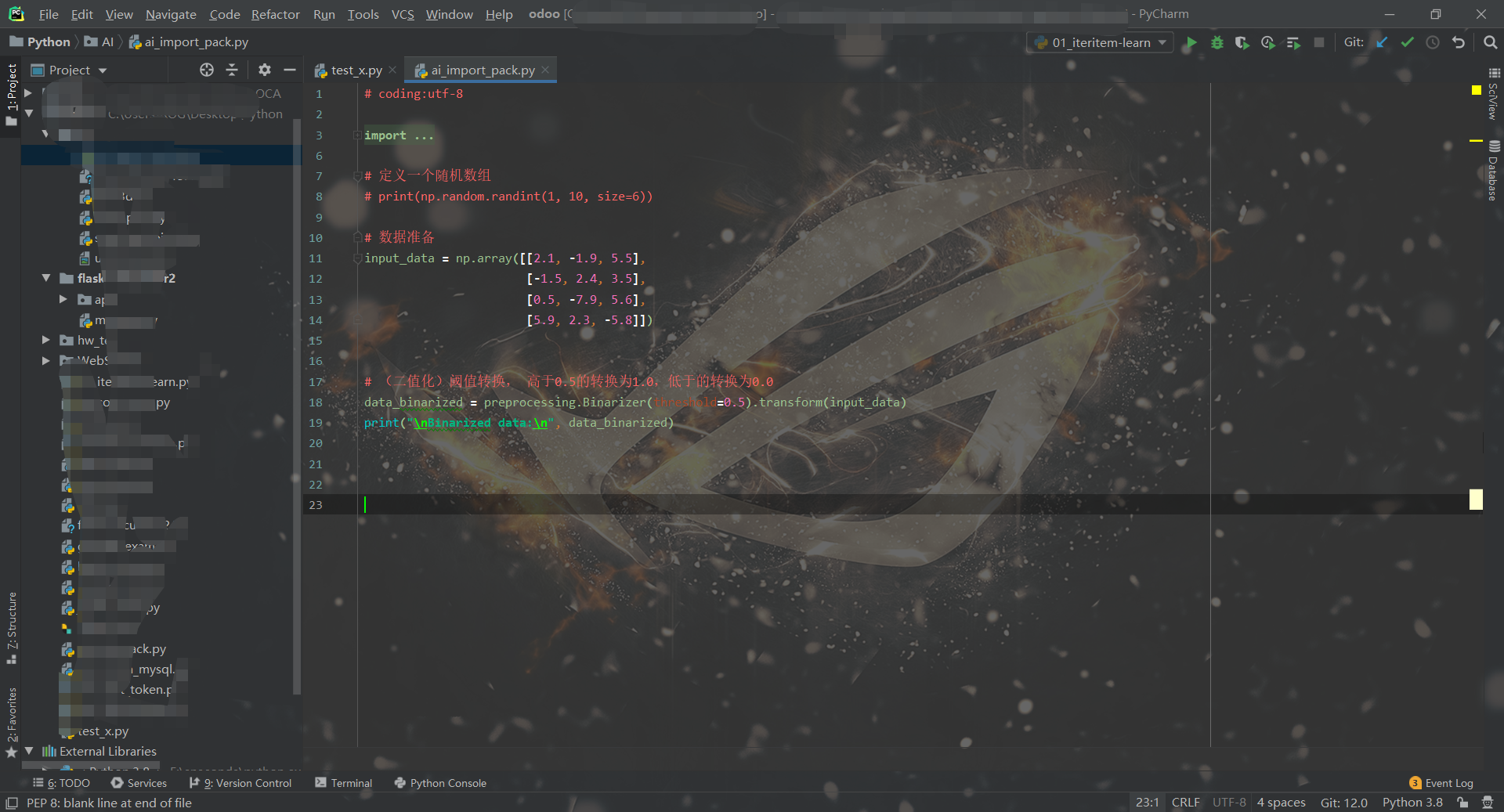Screen dimensions: 1504x812
Task: Toggle the 1: Project tool window
Action: pyautogui.click(x=11, y=94)
